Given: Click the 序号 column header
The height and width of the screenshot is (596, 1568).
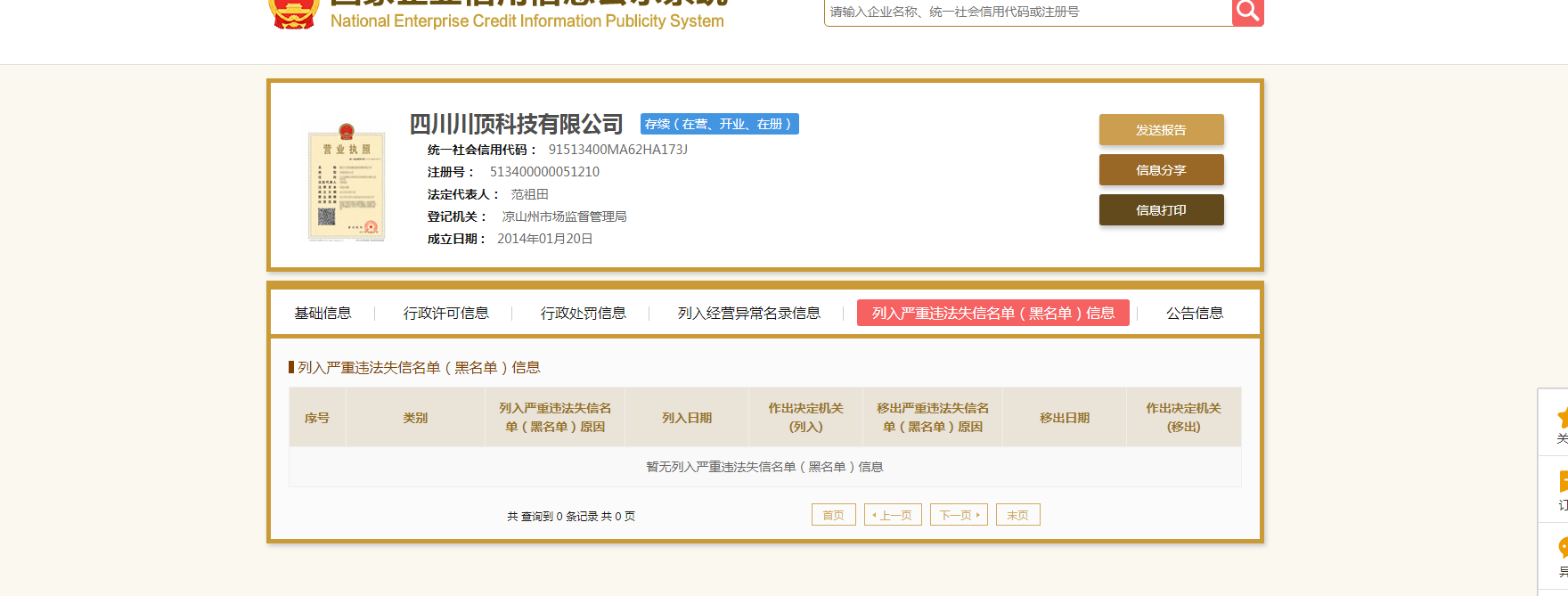Looking at the screenshot, I should click(x=317, y=417).
